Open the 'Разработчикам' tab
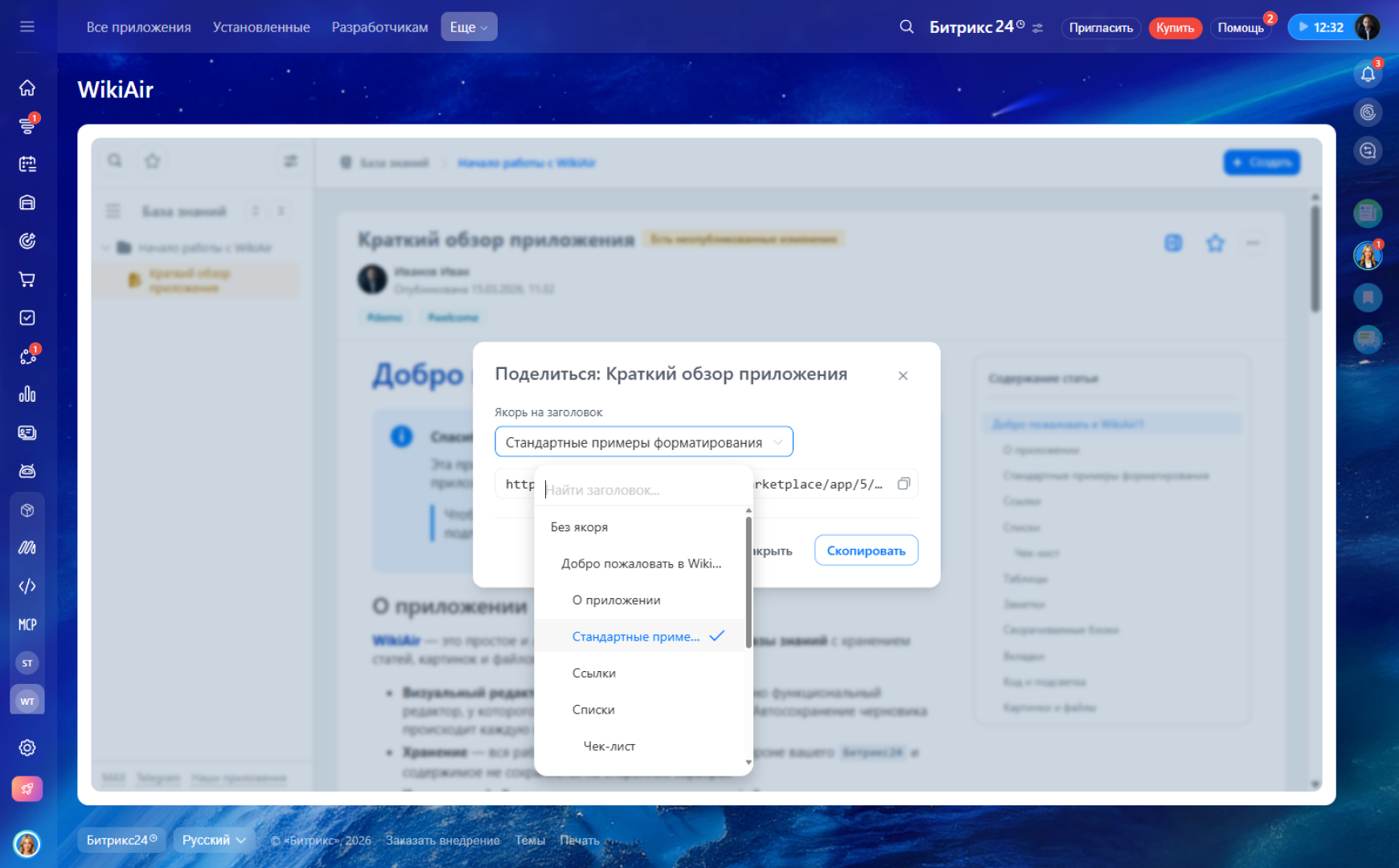This screenshot has width=1399, height=868. [379, 27]
